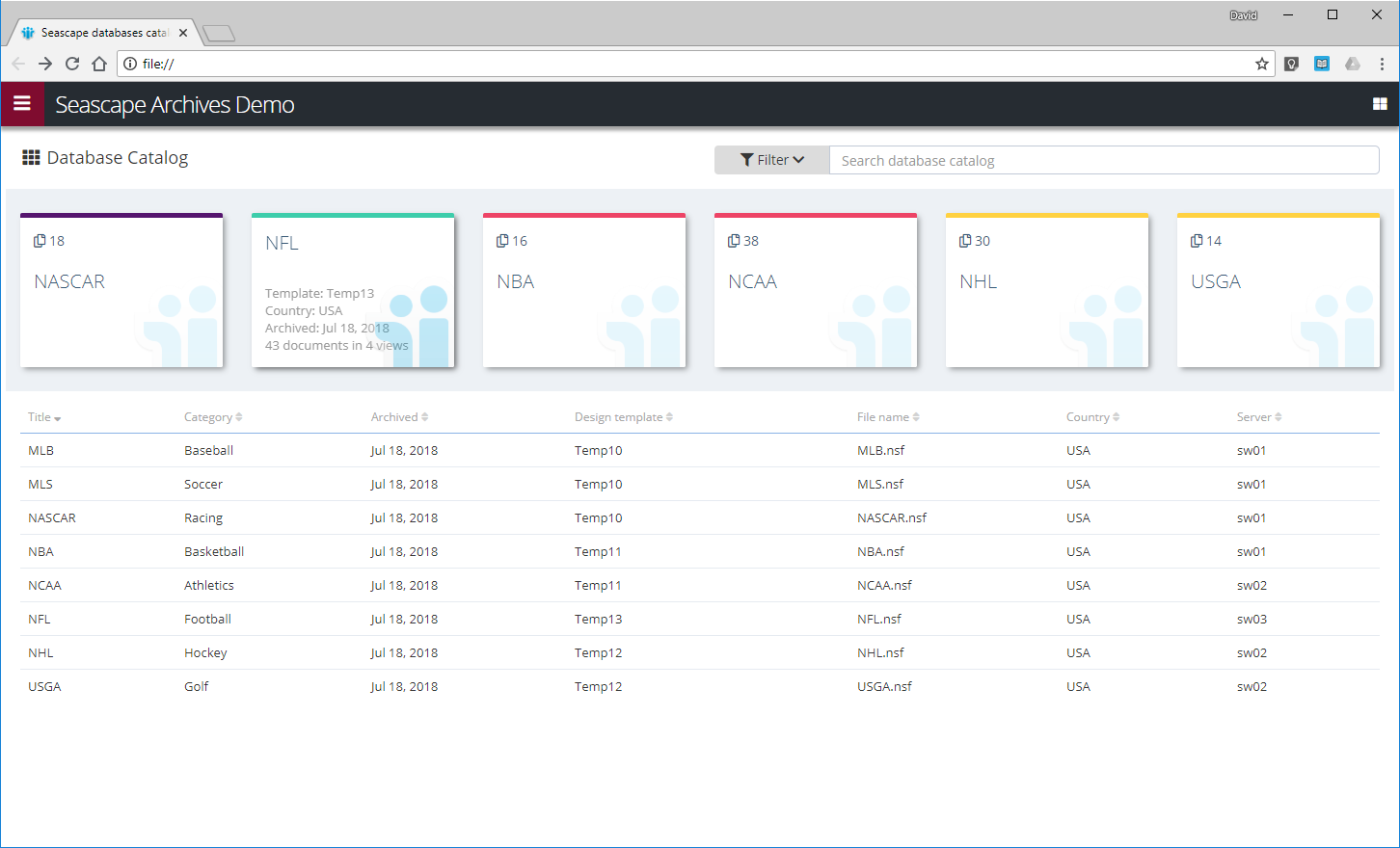Sort the table by Category
Screen dimensions: 1400x848
coord(213,417)
